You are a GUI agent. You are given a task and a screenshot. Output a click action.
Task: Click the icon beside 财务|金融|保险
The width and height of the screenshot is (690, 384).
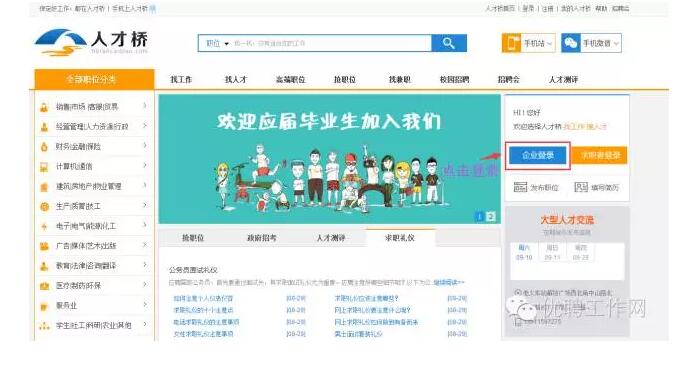point(44,146)
